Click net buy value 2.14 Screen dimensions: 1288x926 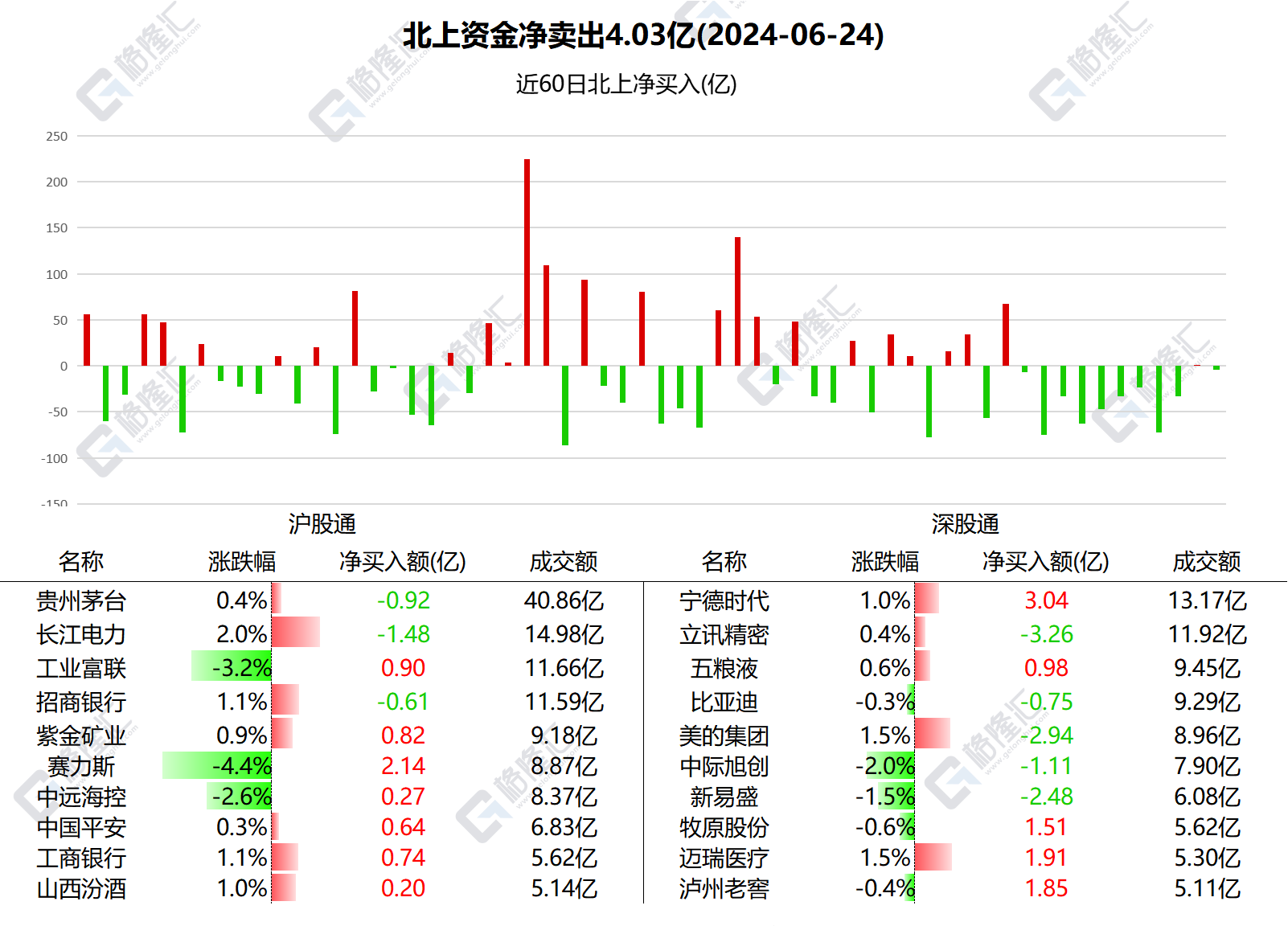403,766
